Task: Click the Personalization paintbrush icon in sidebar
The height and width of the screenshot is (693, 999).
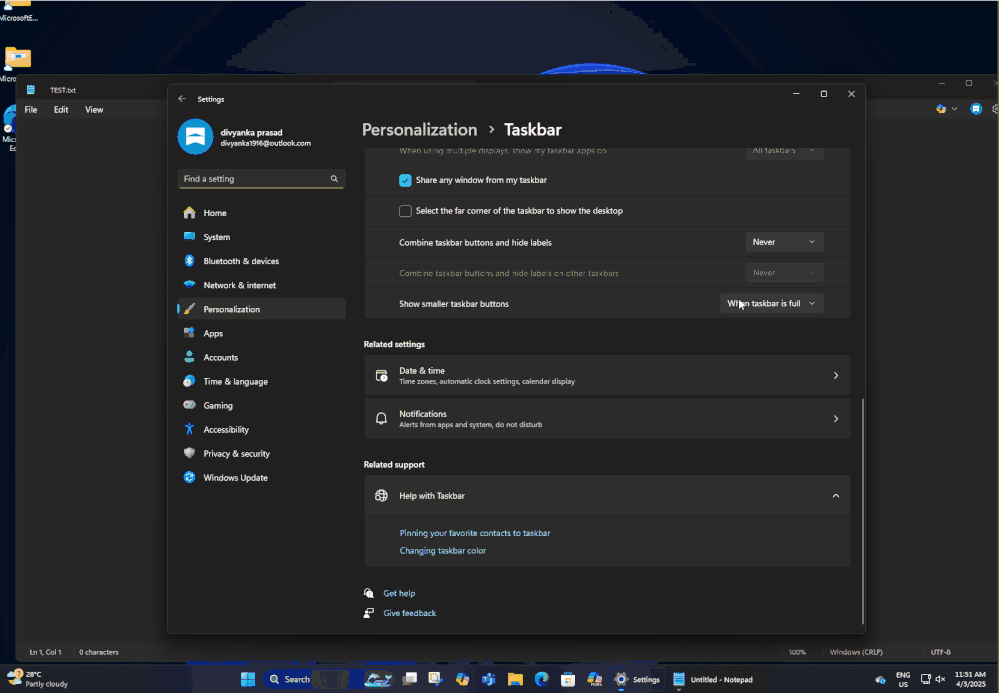Action: [x=189, y=309]
